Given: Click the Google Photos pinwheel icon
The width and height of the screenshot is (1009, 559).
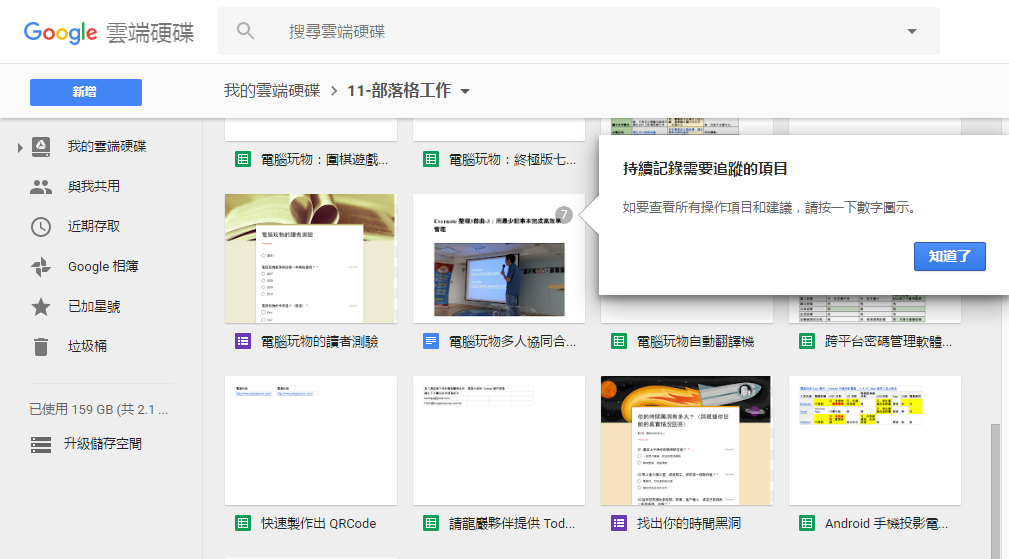Looking at the screenshot, I should (41, 266).
